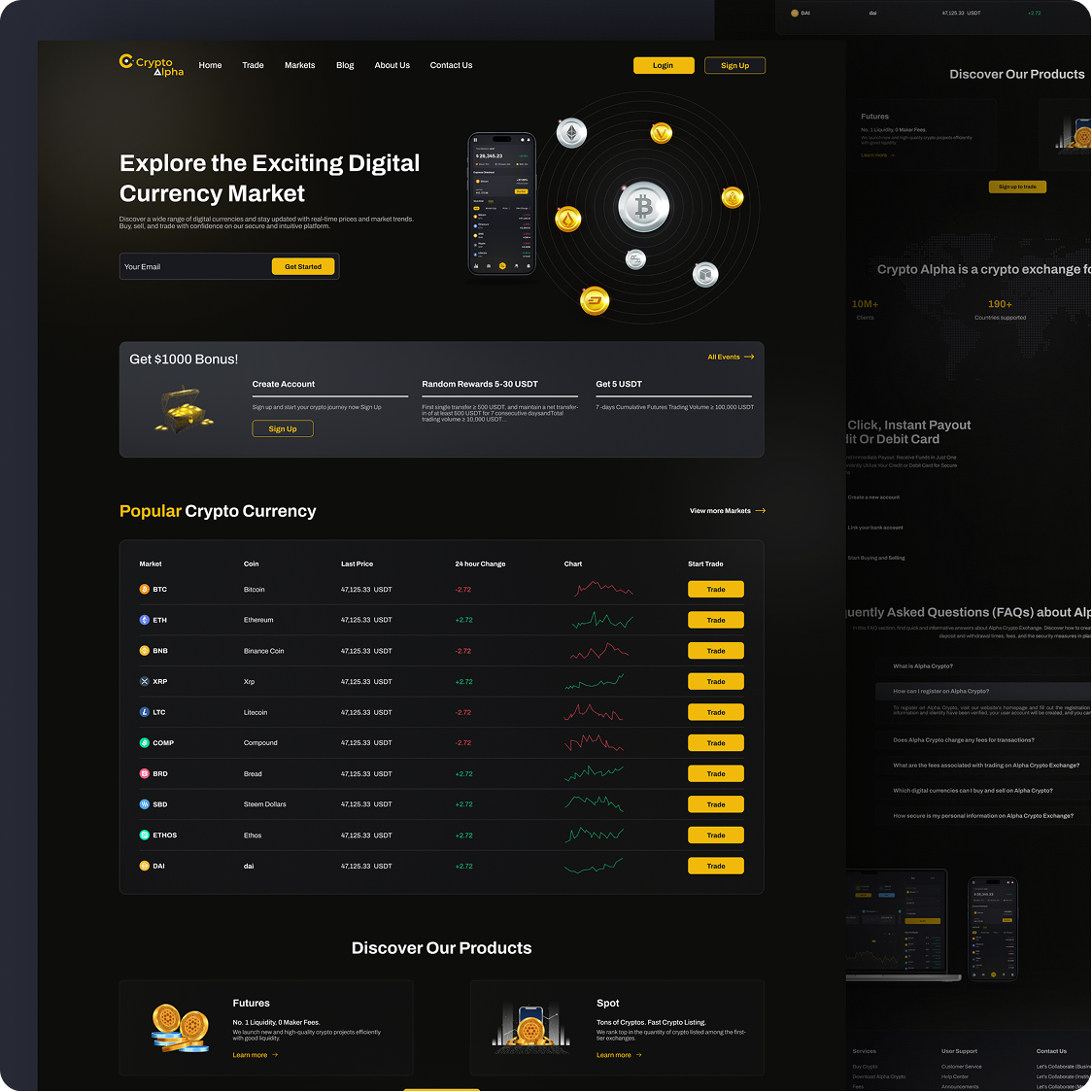Select About Us in the navigation bar
The width and height of the screenshot is (1092, 1092).
click(392, 65)
